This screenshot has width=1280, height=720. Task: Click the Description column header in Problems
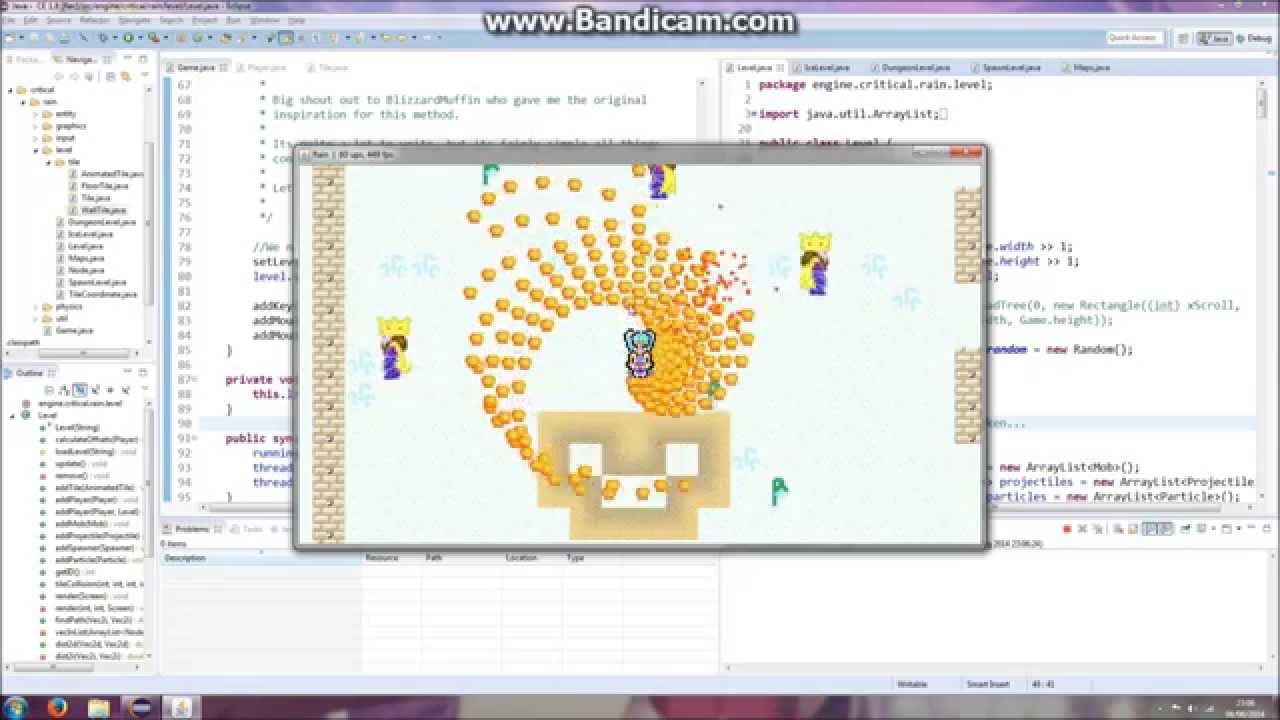[x=261, y=558]
